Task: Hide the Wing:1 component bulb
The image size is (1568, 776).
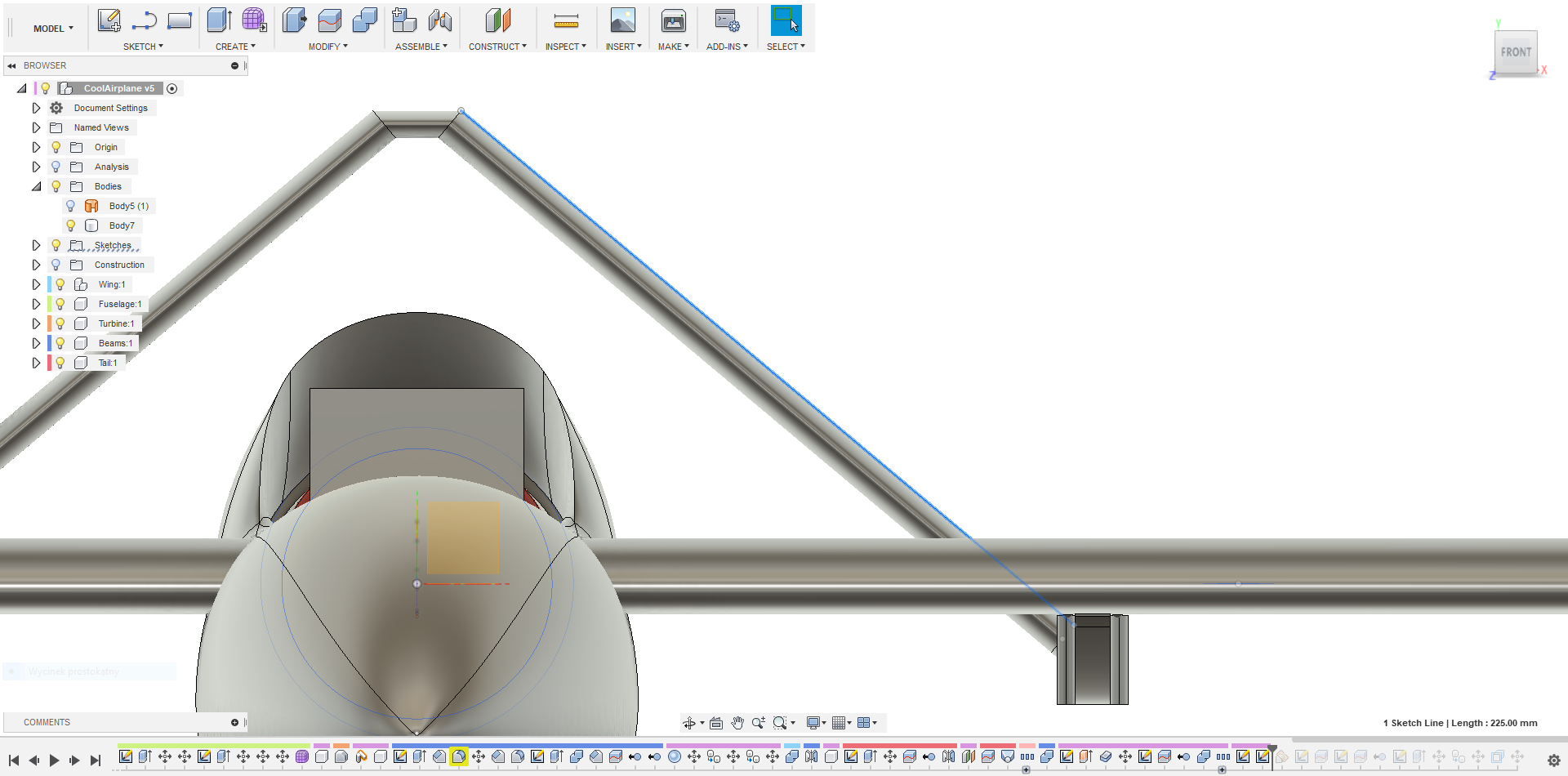Action: point(60,284)
